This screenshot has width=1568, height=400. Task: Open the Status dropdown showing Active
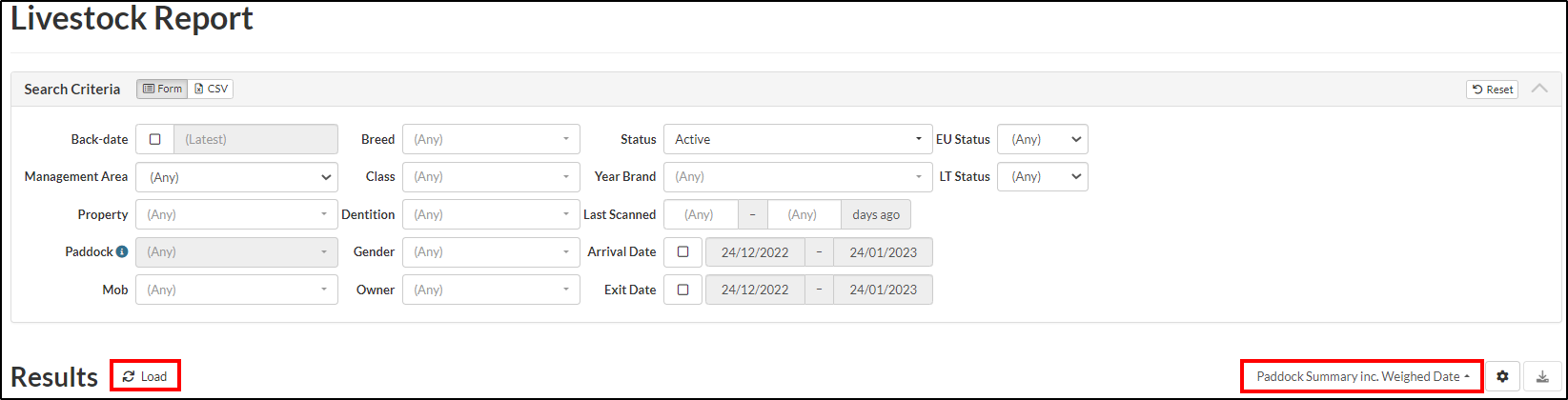pyautogui.click(x=797, y=139)
